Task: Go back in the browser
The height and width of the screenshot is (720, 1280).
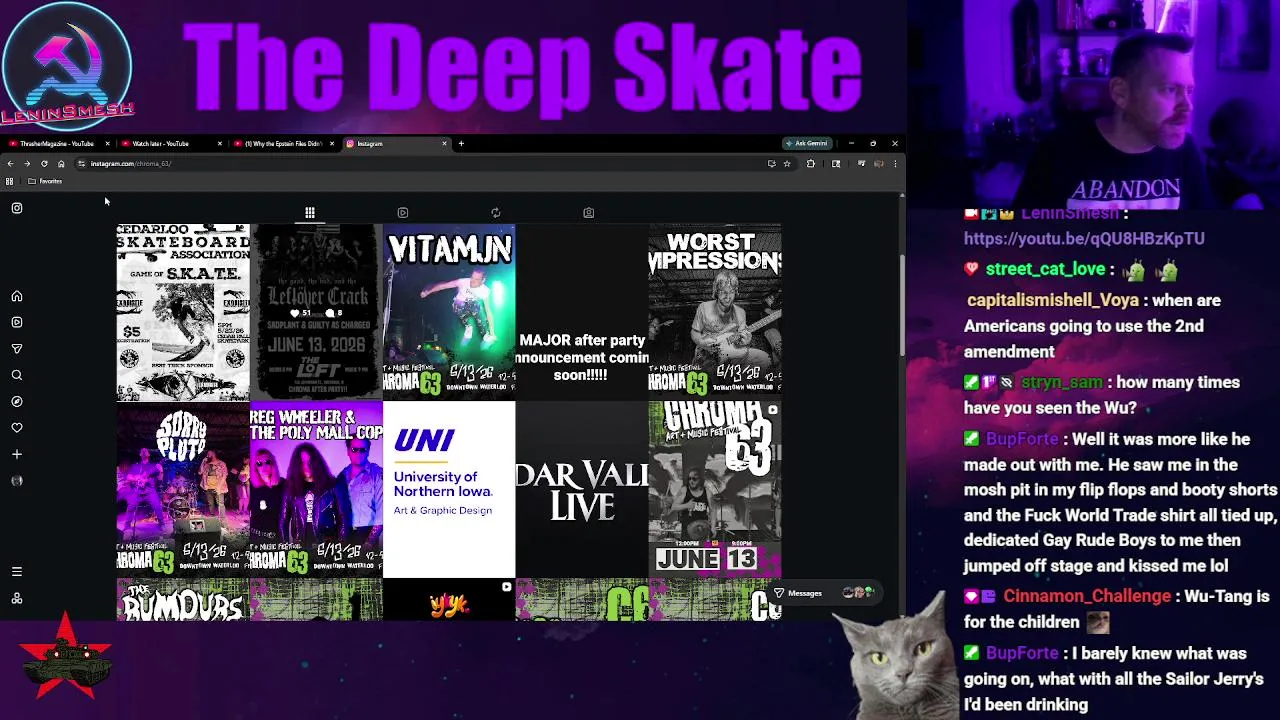Action: (10, 163)
